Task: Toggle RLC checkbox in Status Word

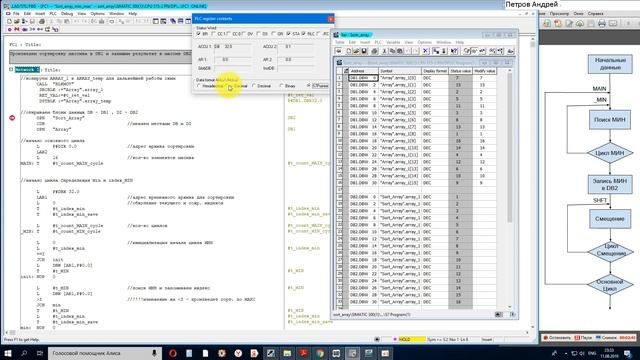Action: 303,33
